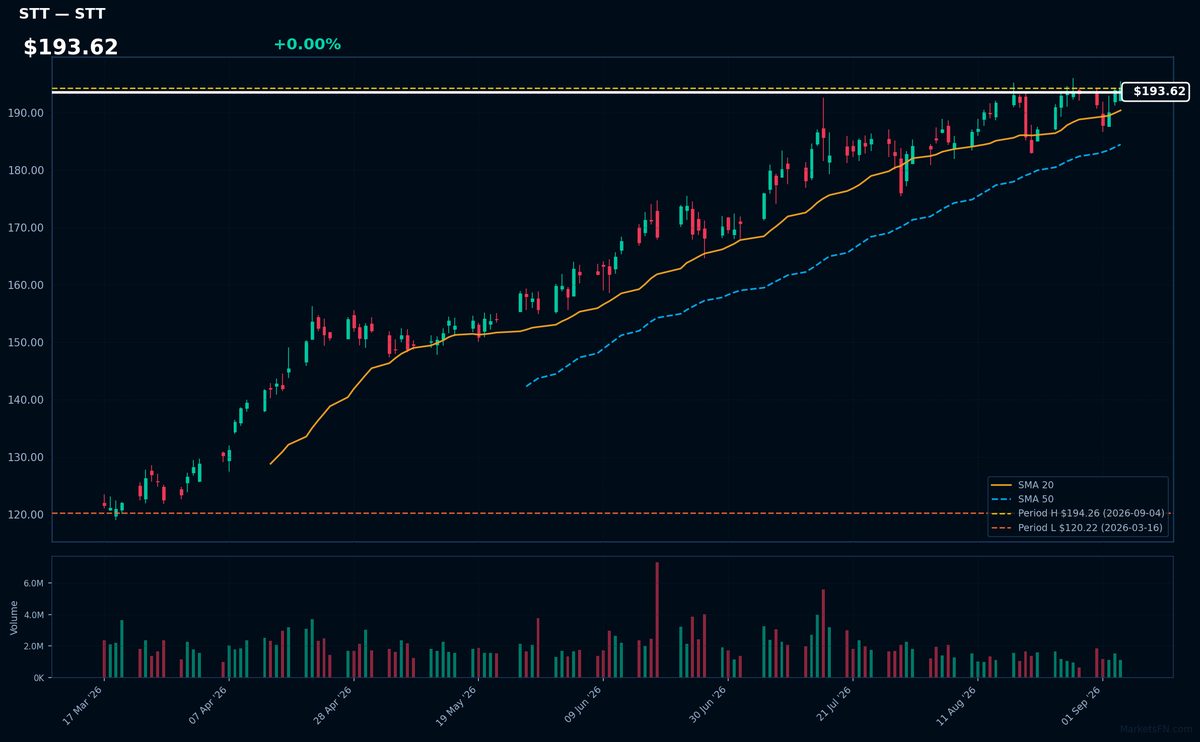Click the 01 Sep '26 date label
The image size is (1200, 742).
coord(1080,706)
